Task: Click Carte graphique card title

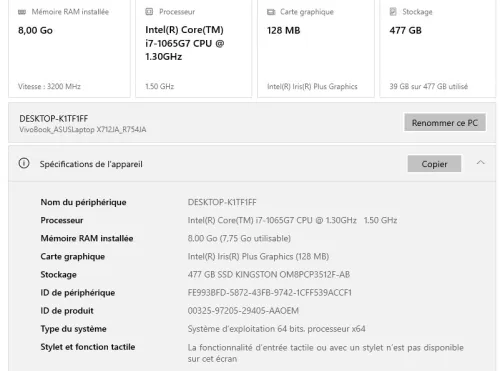Action: pyautogui.click(x=307, y=12)
